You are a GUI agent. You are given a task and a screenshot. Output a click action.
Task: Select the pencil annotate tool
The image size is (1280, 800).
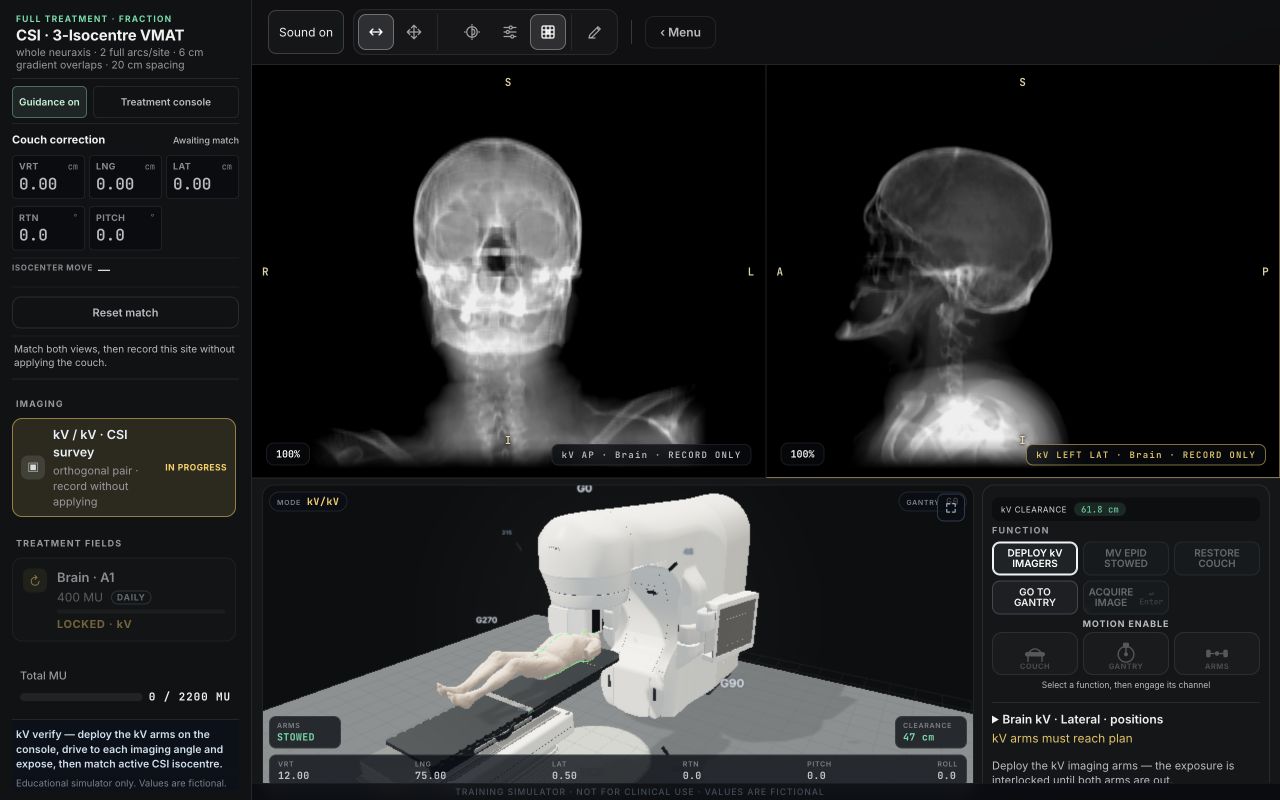coord(594,32)
